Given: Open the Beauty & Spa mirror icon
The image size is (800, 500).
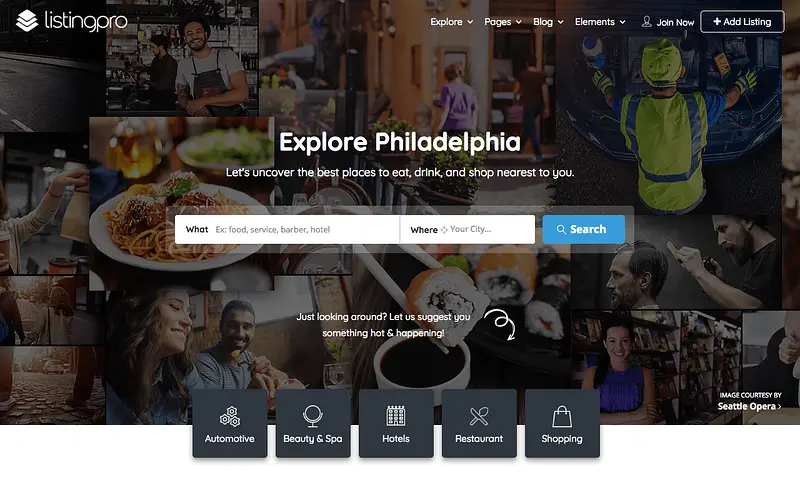Looking at the screenshot, I should pyautogui.click(x=312, y=416).
